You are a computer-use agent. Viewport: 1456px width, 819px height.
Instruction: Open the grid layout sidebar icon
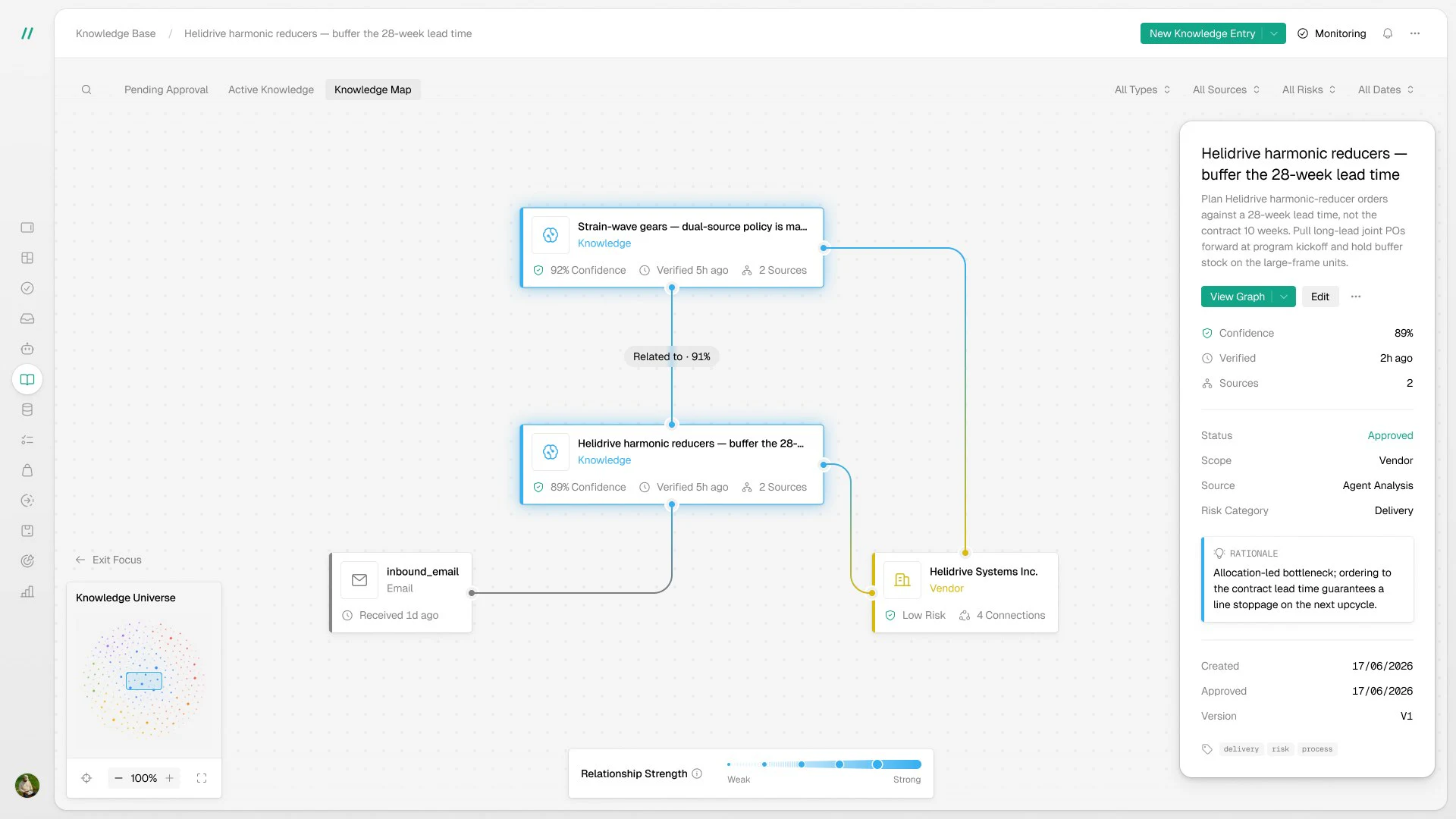pyautogui.click(x=27, y=258)
